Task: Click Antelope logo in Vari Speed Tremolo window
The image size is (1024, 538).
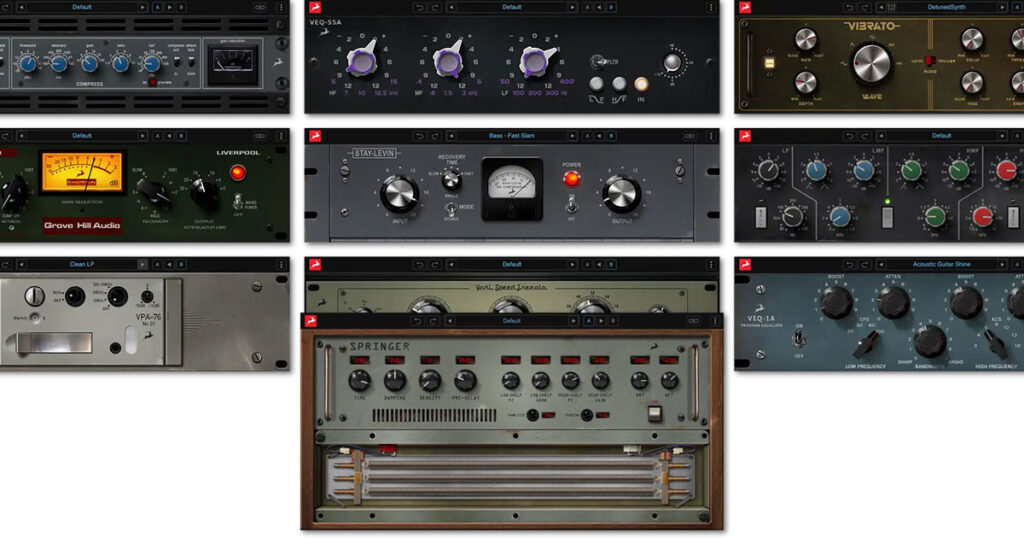Action: (315, 264)
